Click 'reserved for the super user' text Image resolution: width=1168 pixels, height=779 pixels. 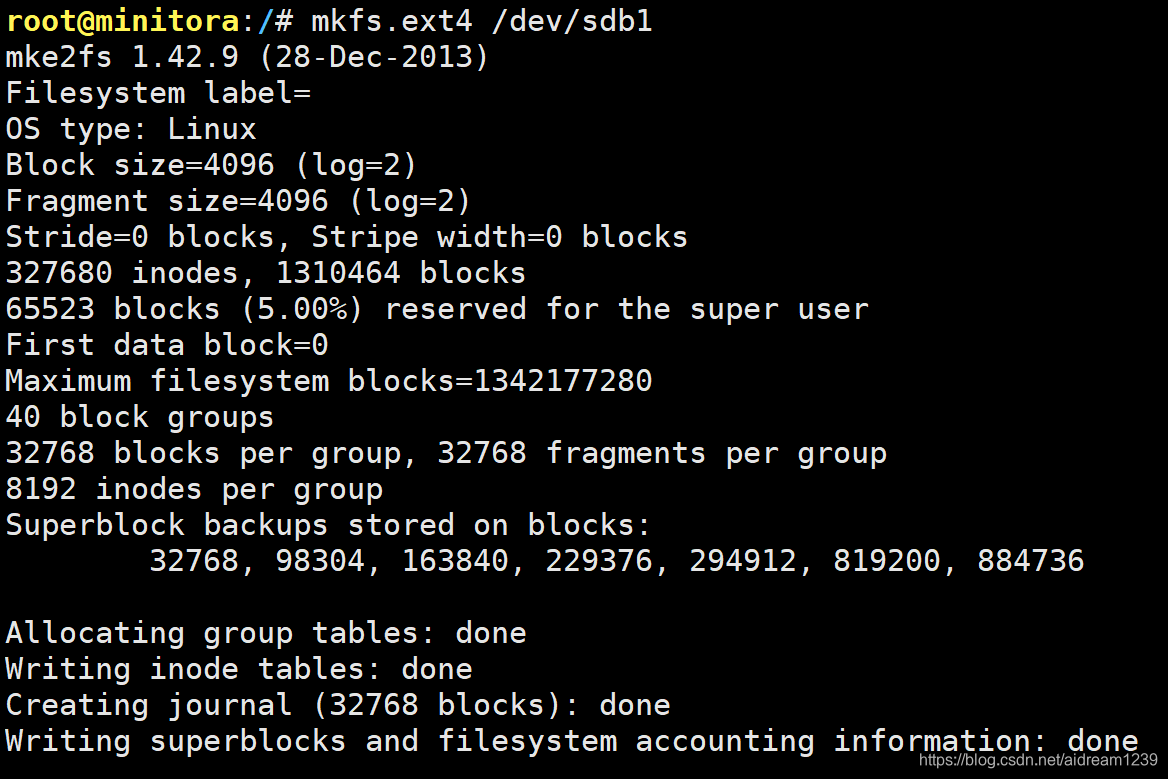626,308
